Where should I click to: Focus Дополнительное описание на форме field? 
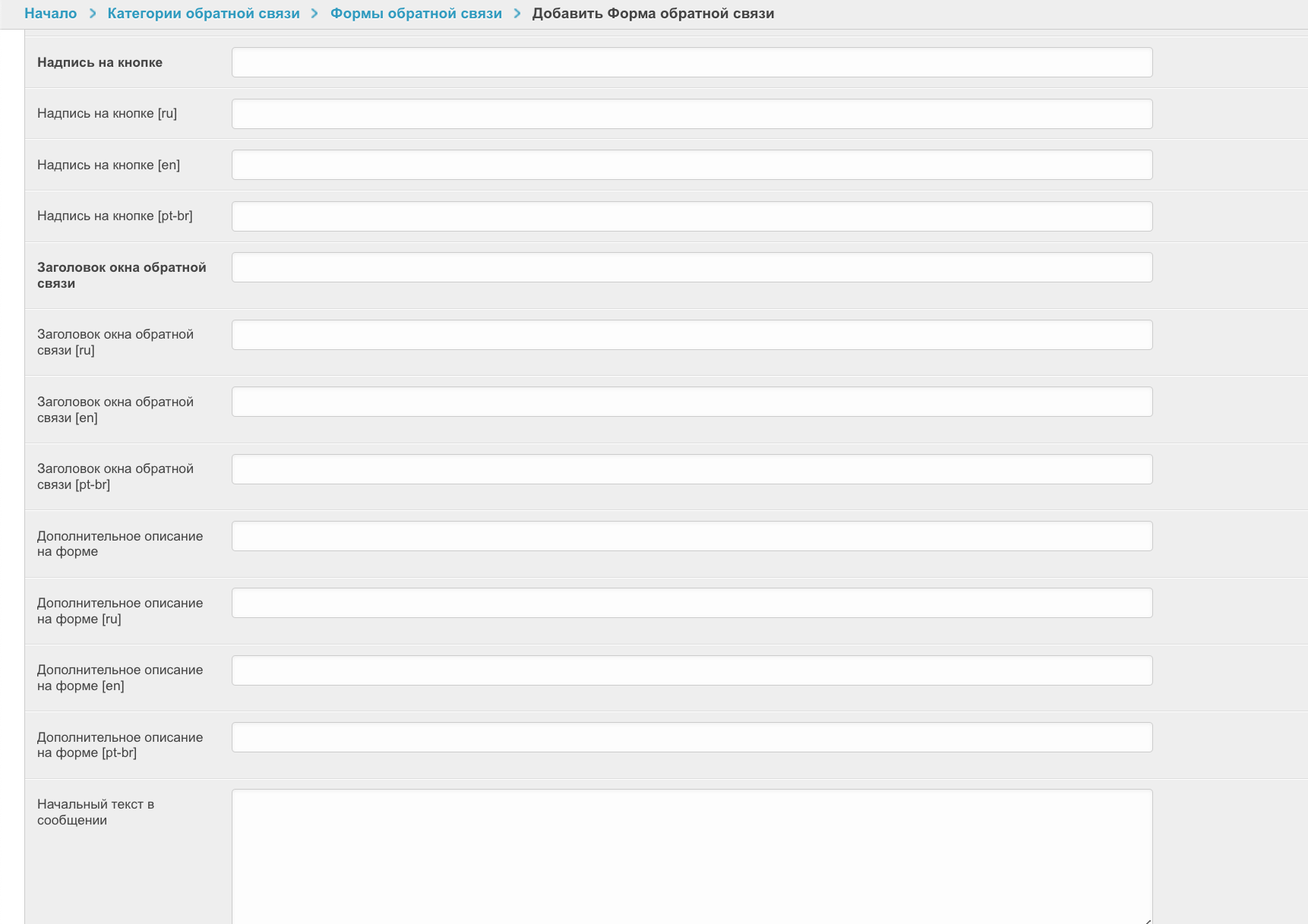point(691,536)
